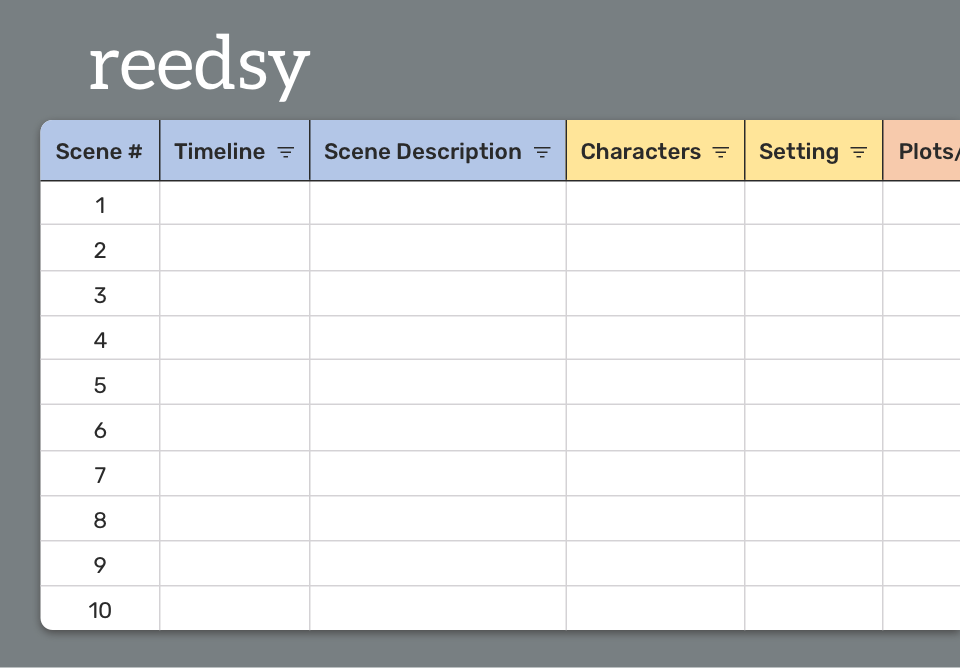The image size is (960, 668).
Task: Click the Setting header label
Action: pos(799,152)
